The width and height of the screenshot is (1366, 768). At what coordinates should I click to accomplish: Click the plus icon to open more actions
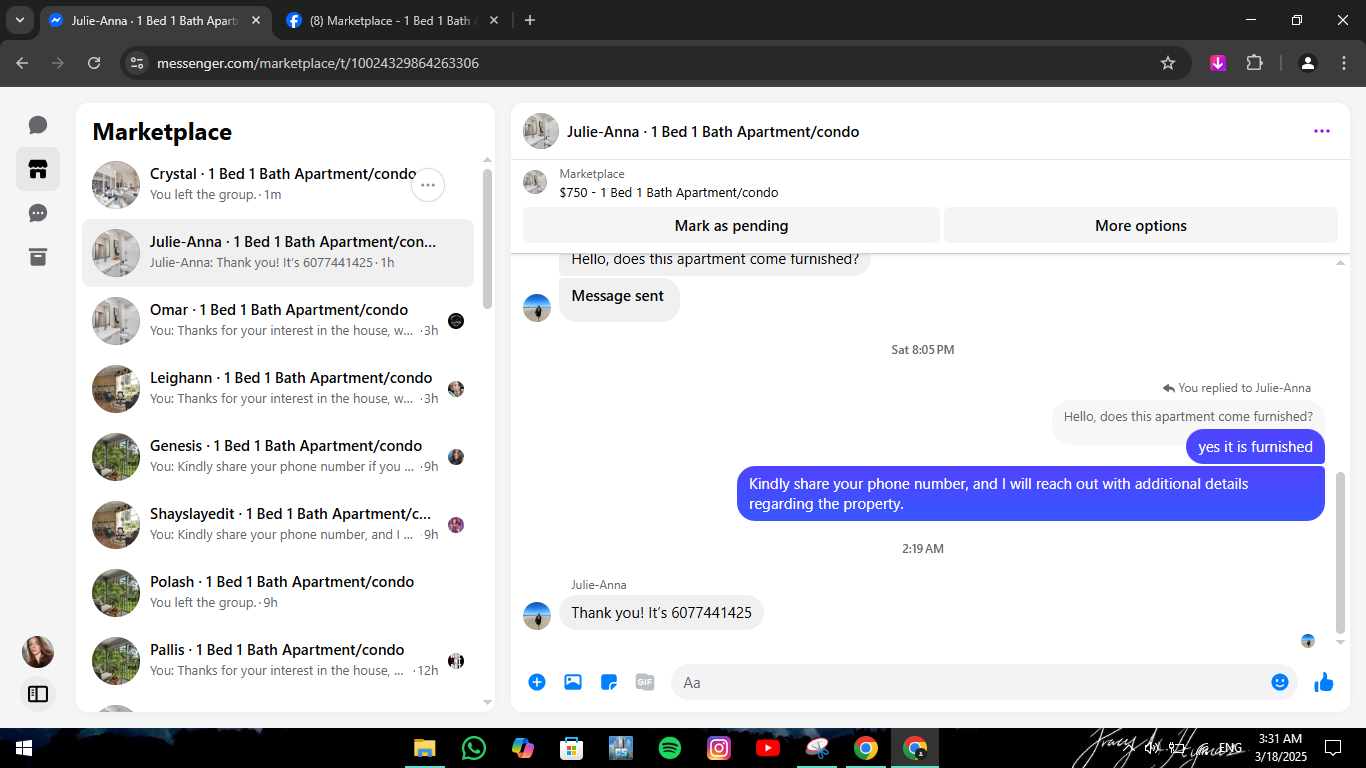tap(537, 682)
